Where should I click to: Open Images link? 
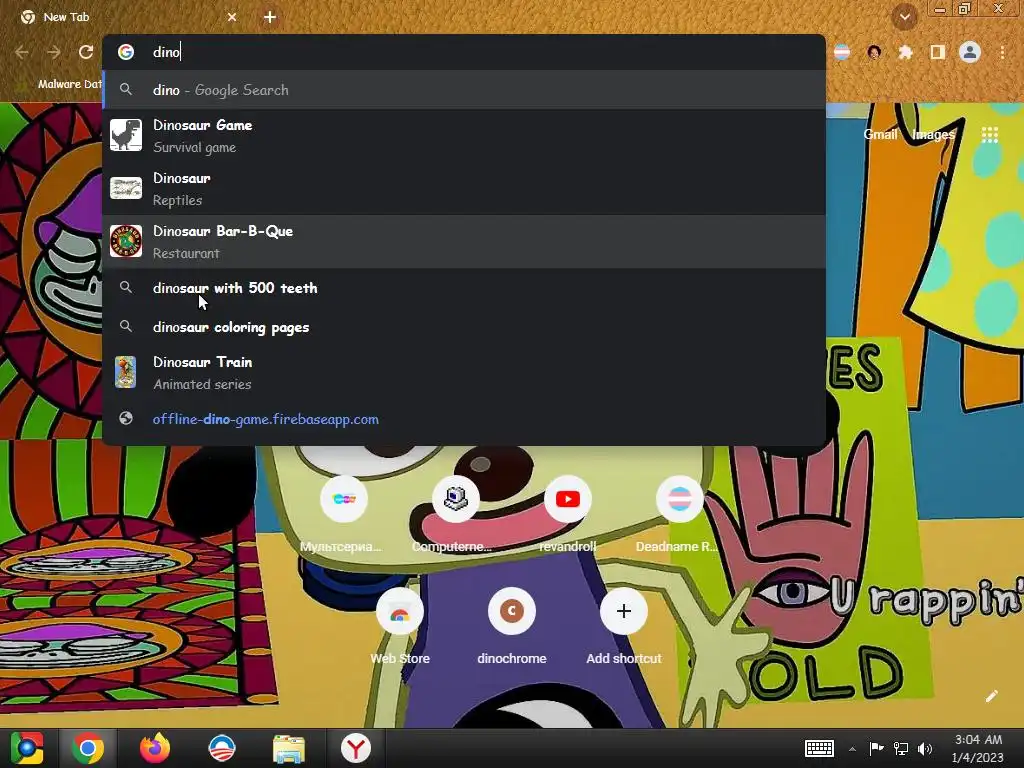pyautogui.click(x=933, y=135)
